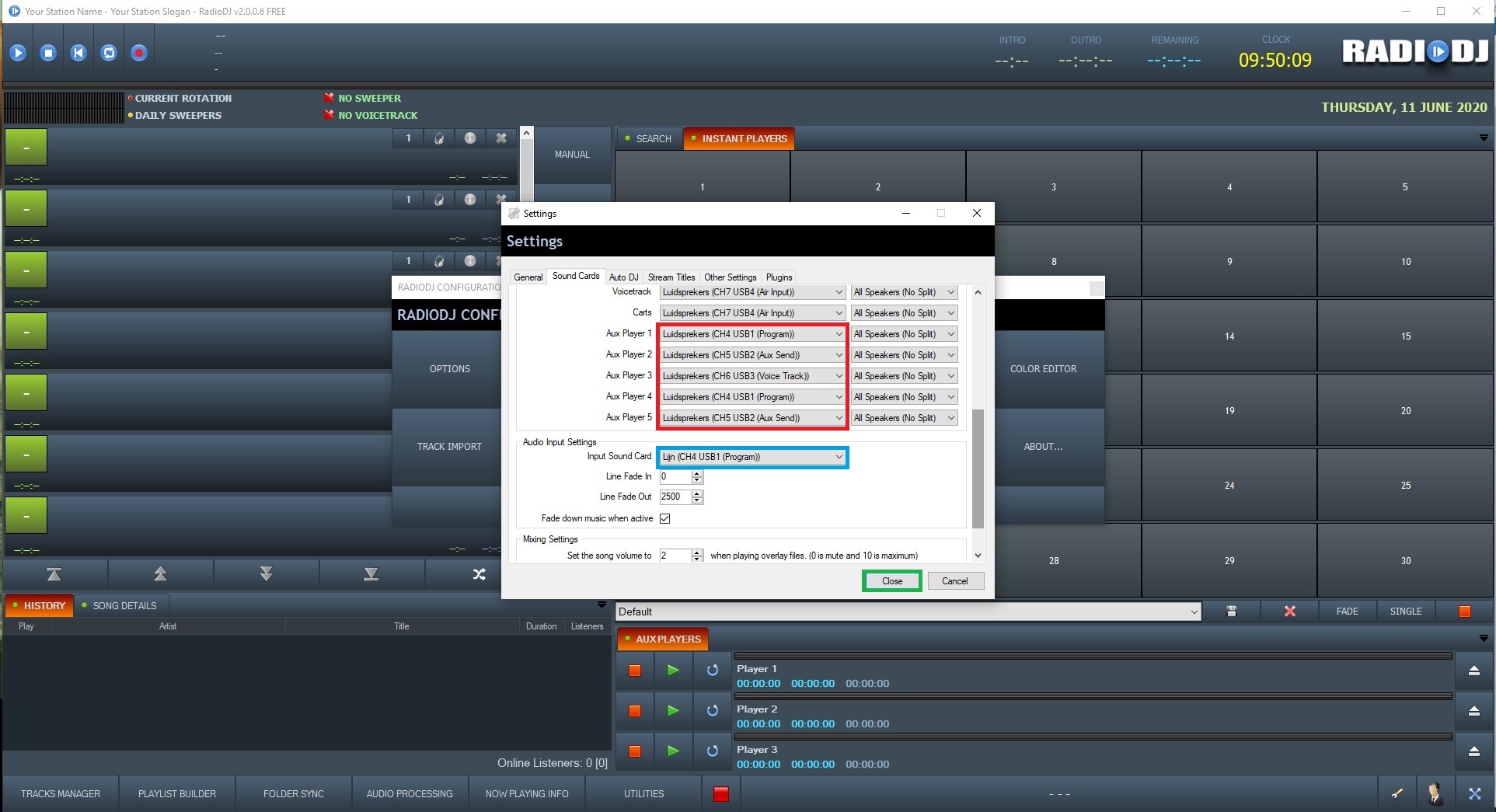This screenshot has width=1496, height=812.
Task: Click the red record button in top toolbar
Action: [x=138, y=53]
